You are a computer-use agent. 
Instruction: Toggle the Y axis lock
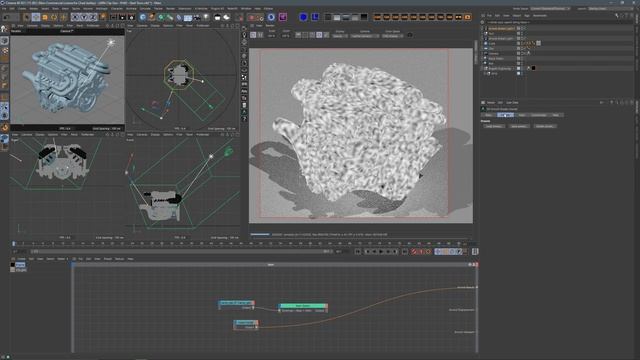point(84,17)
